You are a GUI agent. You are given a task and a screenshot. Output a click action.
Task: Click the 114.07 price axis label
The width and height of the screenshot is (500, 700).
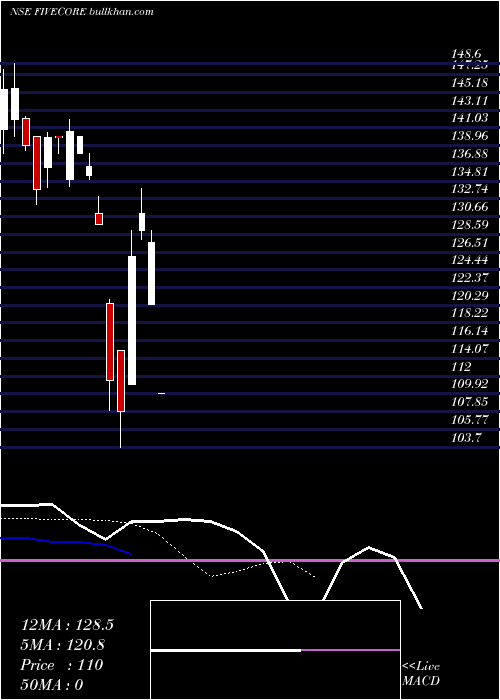click(470, 349)
